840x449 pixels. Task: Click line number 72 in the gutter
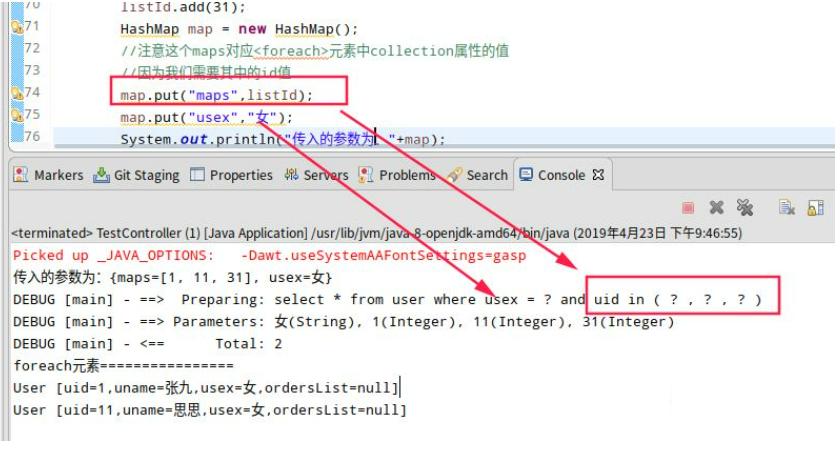(32, 48)
